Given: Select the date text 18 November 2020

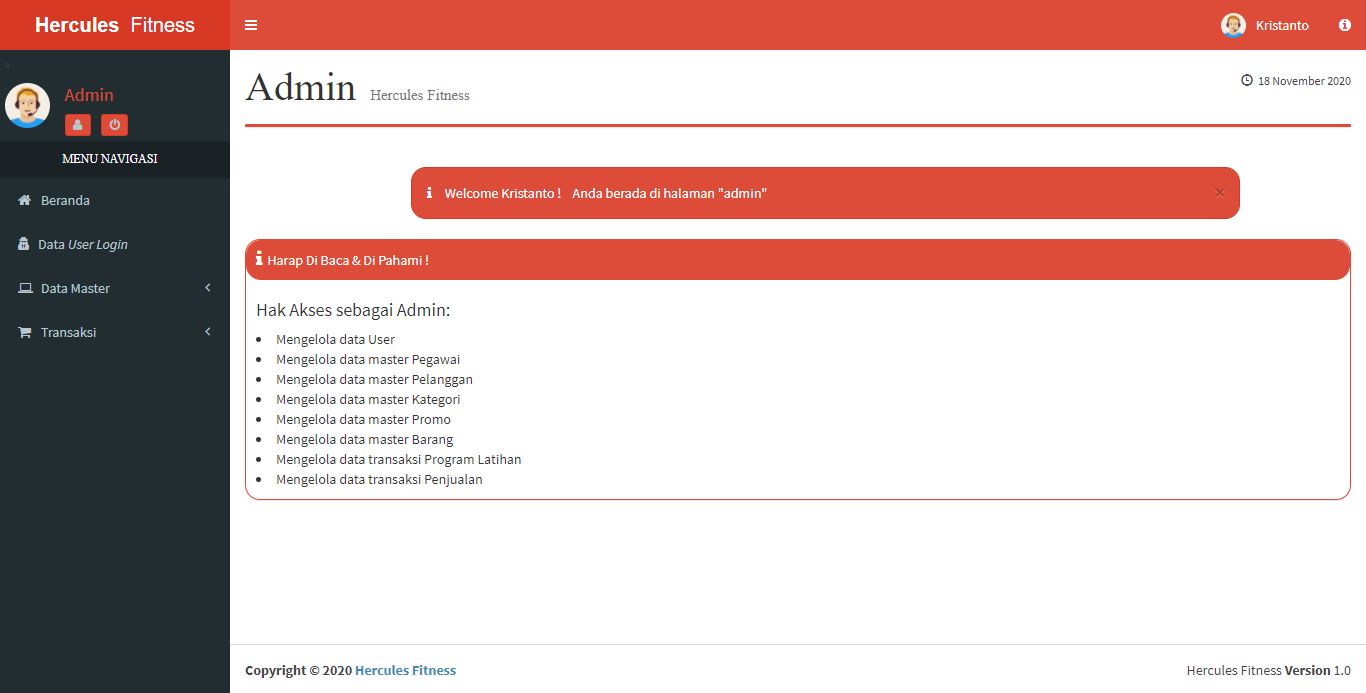Looking at the screenshot, I should coord(1304,81).
